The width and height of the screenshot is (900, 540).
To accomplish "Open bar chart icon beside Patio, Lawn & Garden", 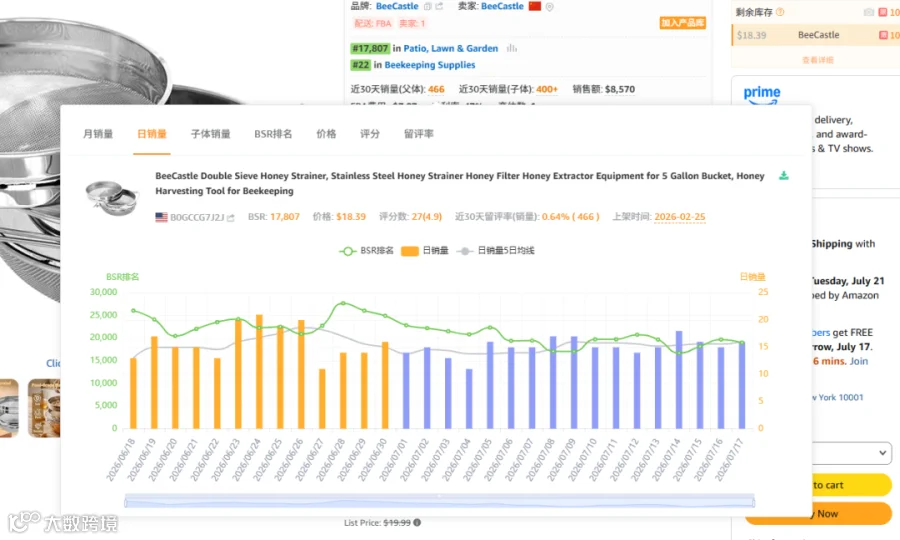I will coord(511,49).
